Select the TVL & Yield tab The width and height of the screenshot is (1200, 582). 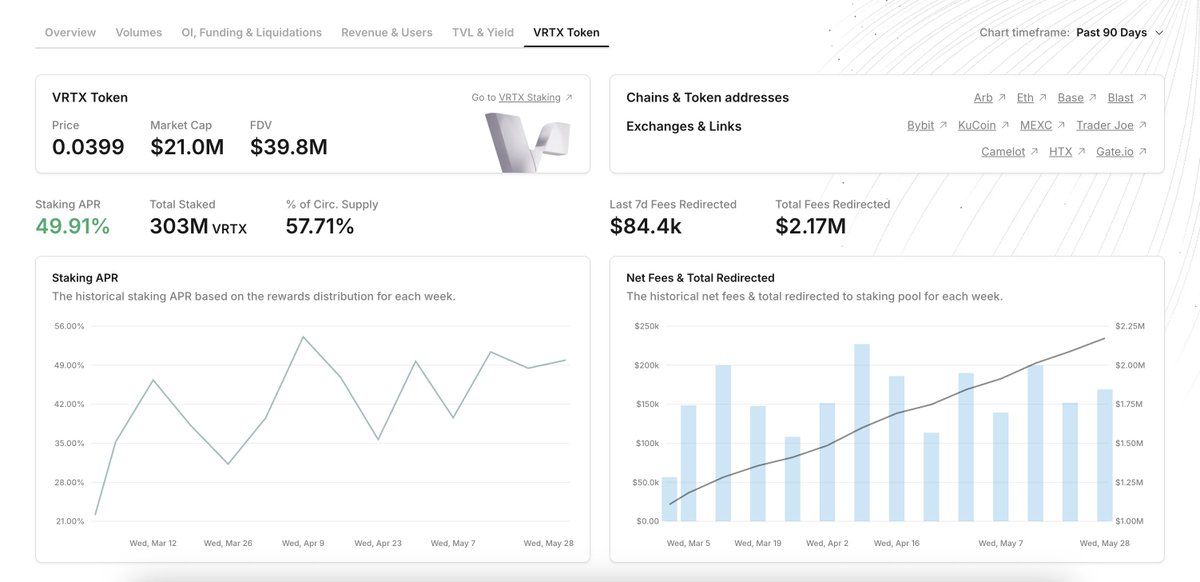click(x=483, y=32)
